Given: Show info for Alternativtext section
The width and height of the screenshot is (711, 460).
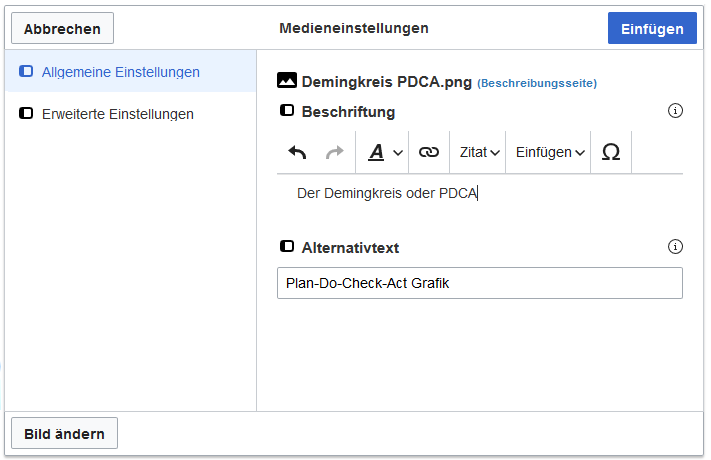Looking at the screenshot, I should [675, 247].
